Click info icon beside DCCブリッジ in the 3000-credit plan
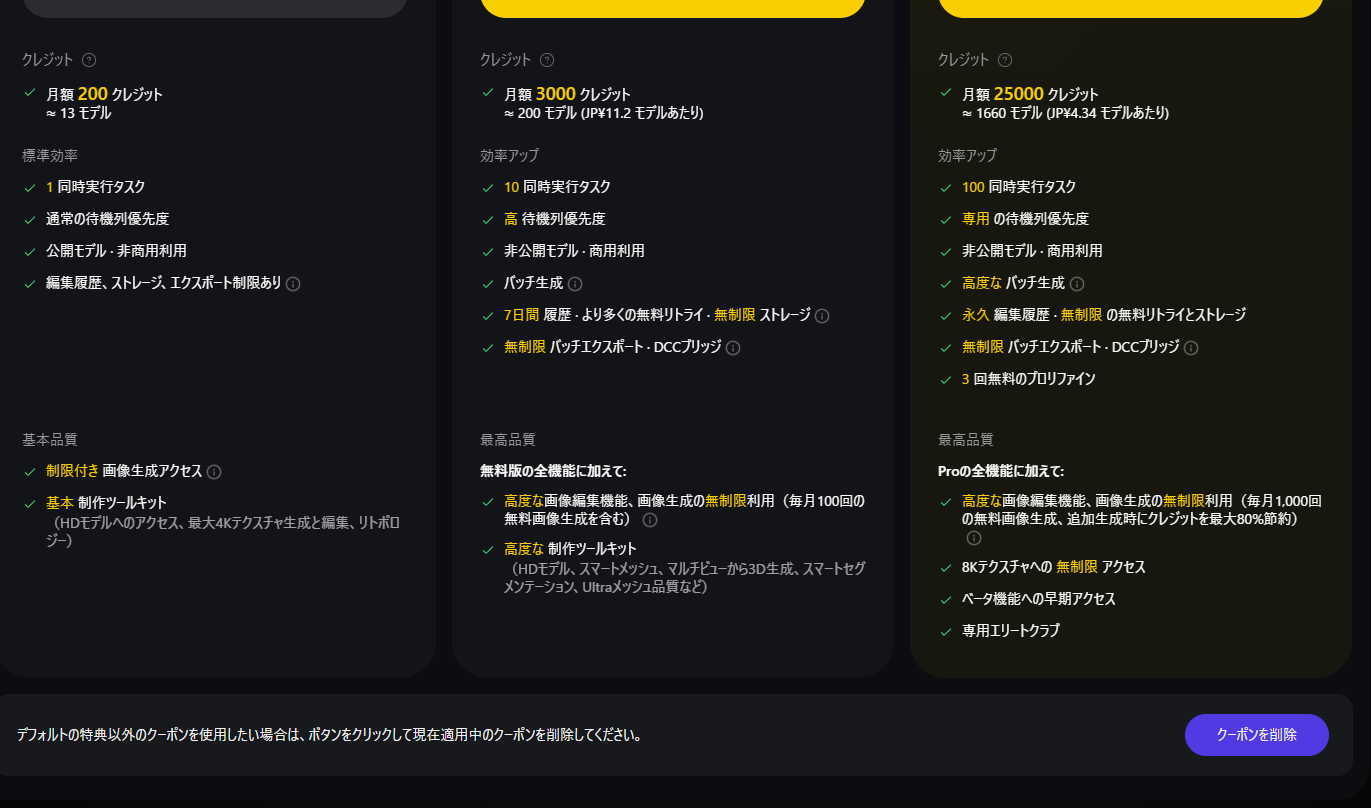The width and height of the screenshot is (1371, 808). click(x=733, y=348)
